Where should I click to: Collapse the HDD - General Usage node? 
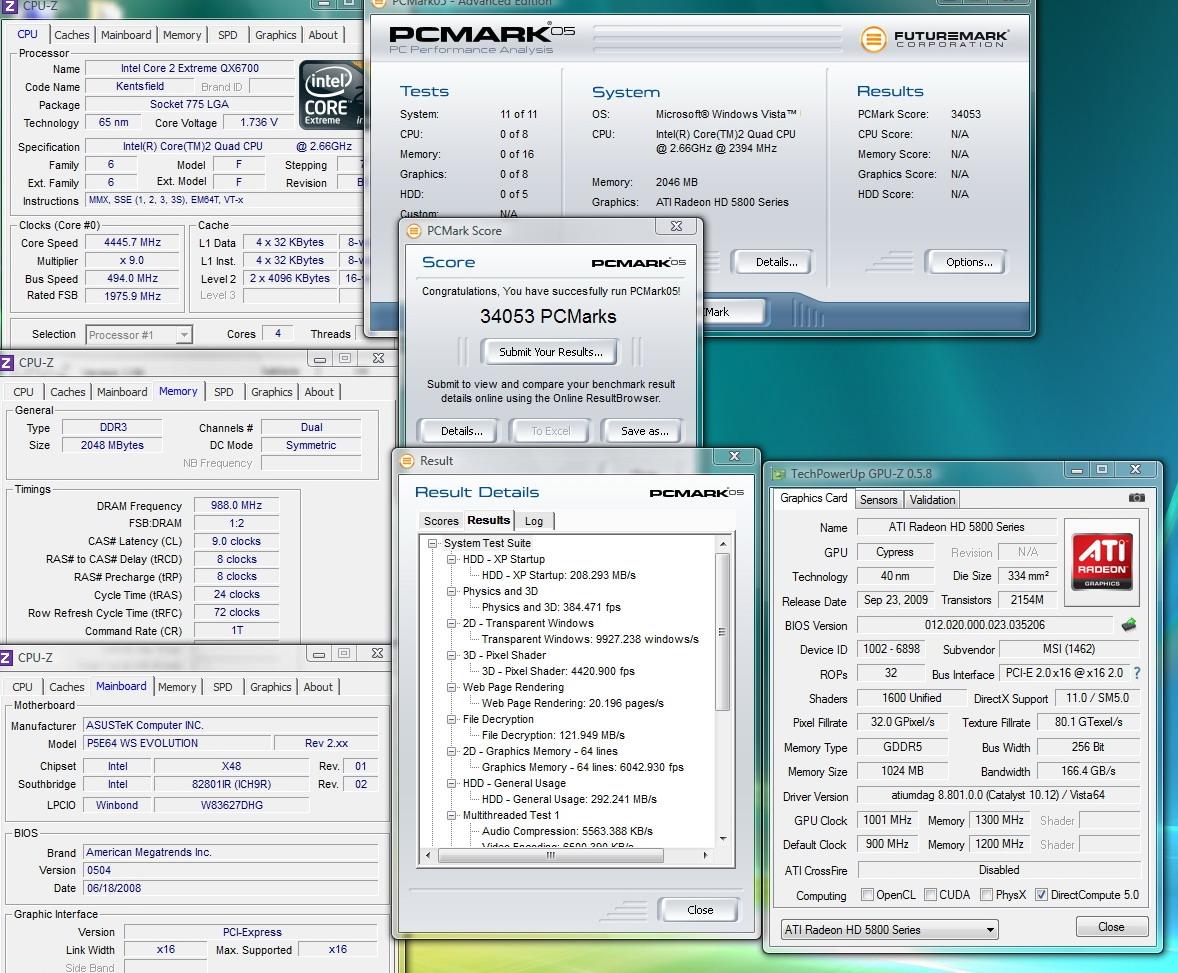[452, 783]
